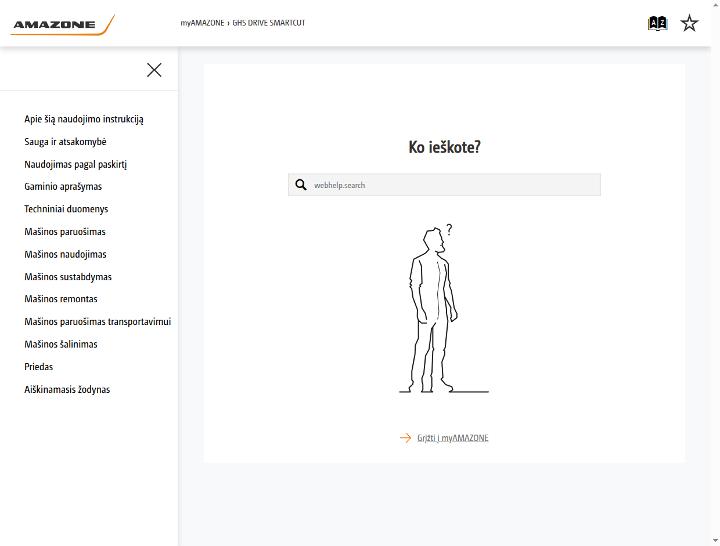Select Mašinos paruošimas transportavimui
This screenshot has width=720, height=546.
(98, 322)
